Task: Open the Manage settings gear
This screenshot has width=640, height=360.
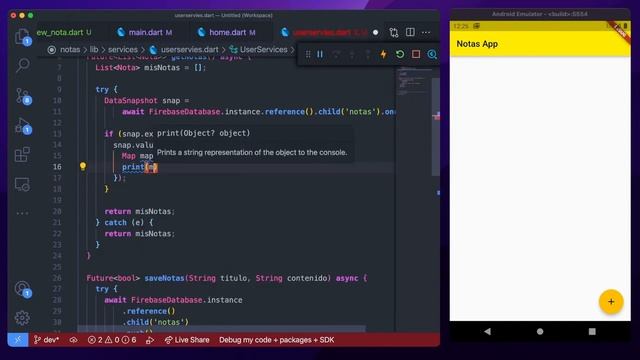Action: tap(22, 318)
